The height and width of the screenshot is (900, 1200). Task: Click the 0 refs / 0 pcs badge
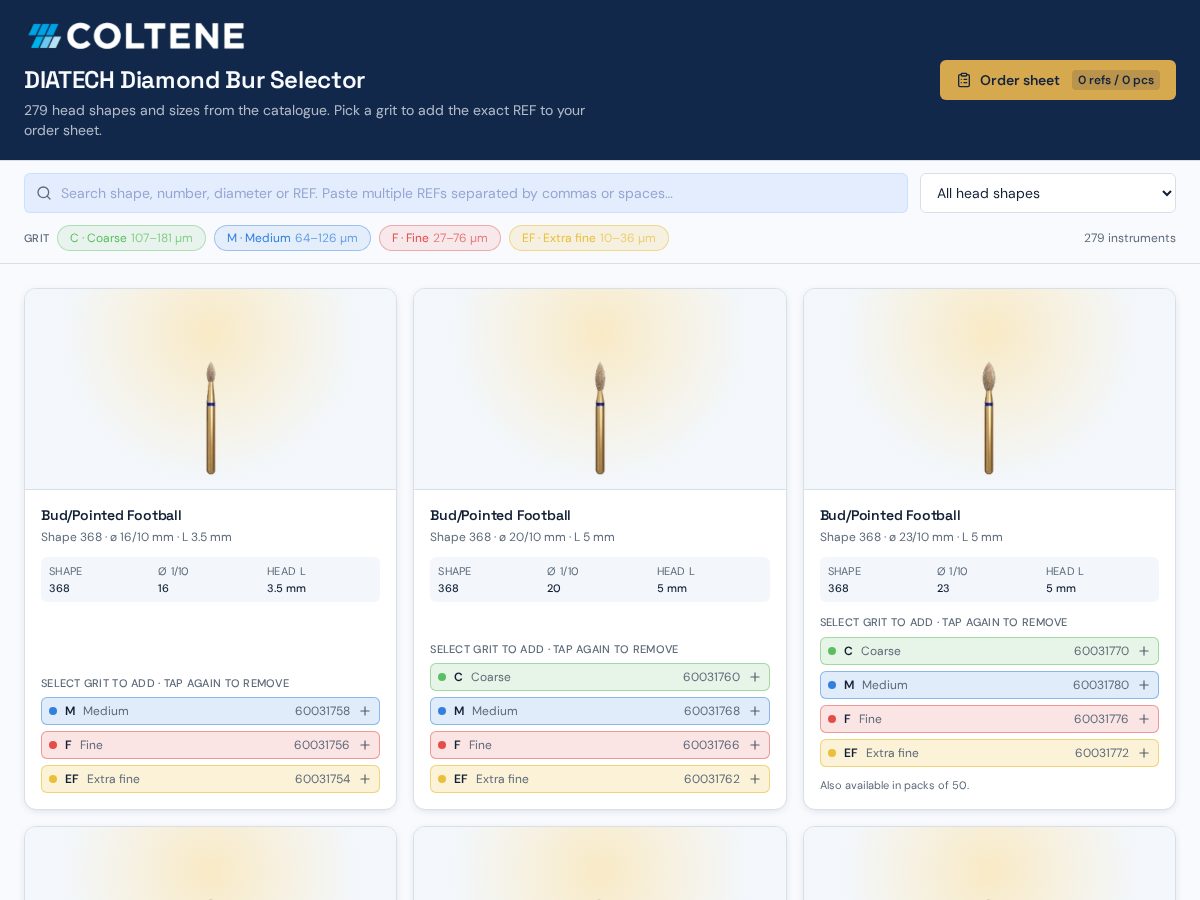pyautogui.click(x=1116, y=80)
